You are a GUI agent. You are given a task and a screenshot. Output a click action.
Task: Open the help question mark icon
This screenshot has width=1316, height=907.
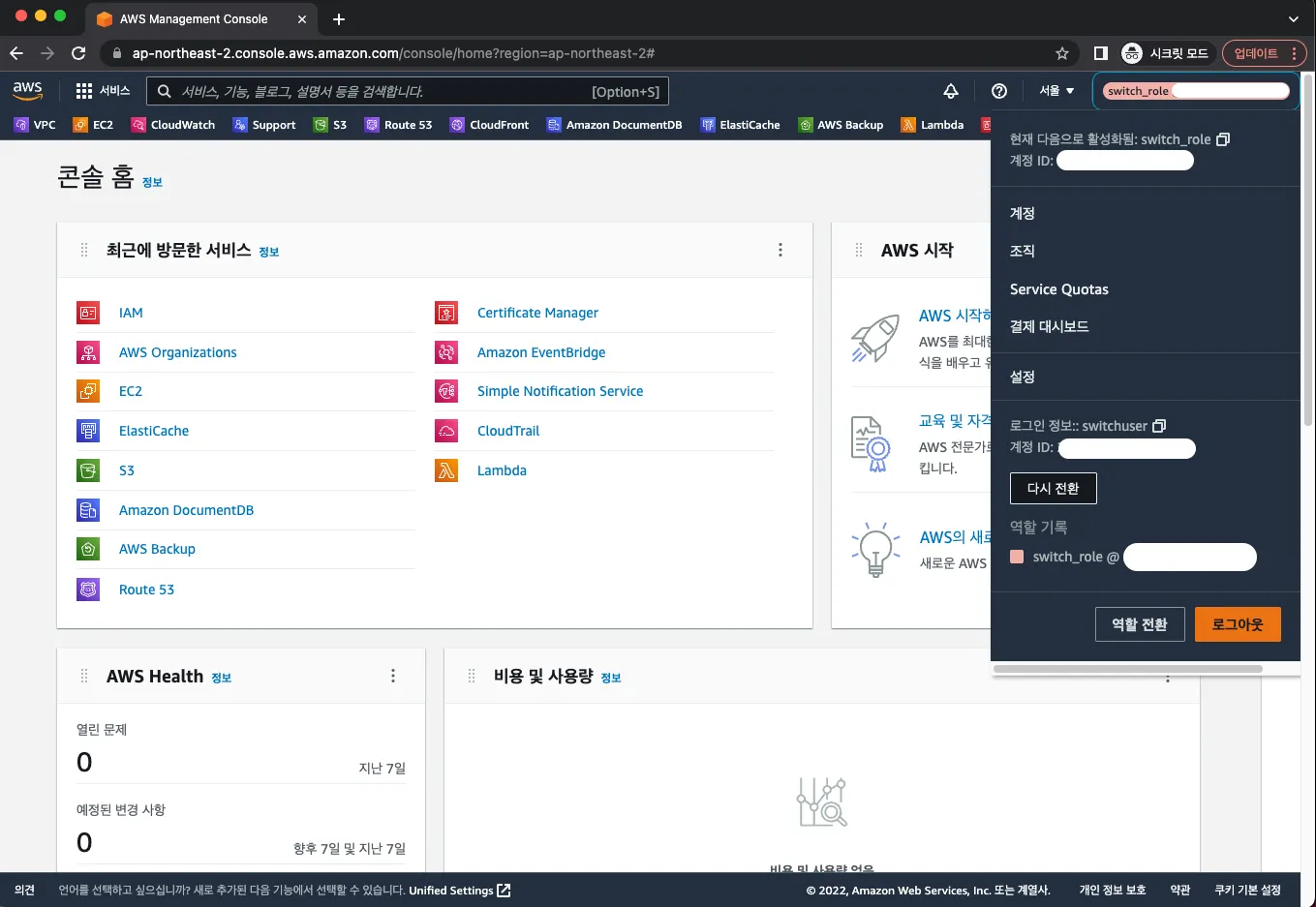pyautogui.click(x=999, y=91)
